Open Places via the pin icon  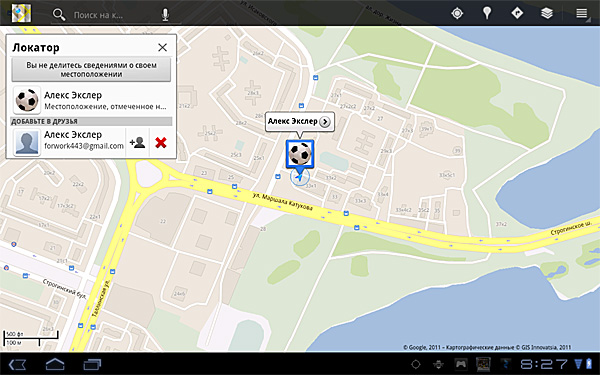(487, 13)
